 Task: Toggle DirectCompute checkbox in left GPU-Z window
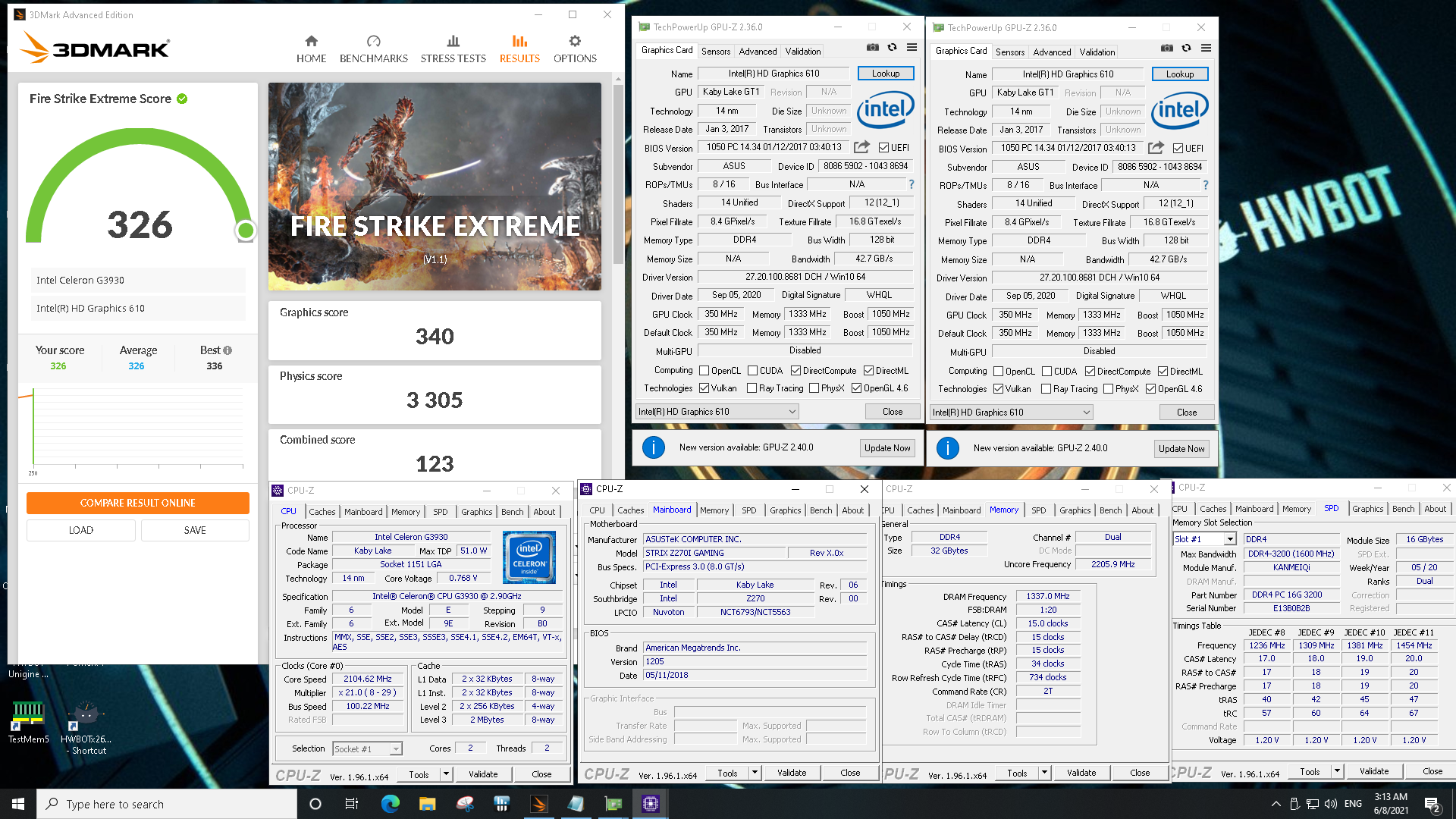[x=795, y=371]
